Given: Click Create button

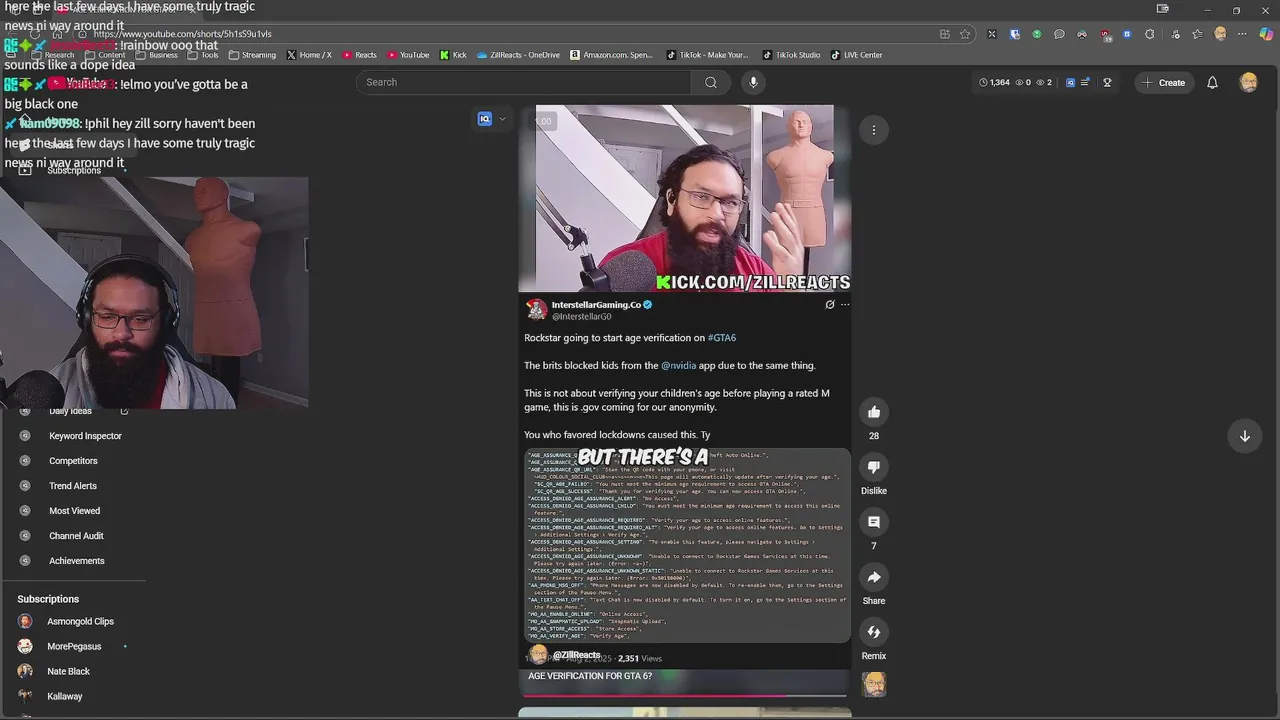Looking at the screenshot, I should 1163,82.
